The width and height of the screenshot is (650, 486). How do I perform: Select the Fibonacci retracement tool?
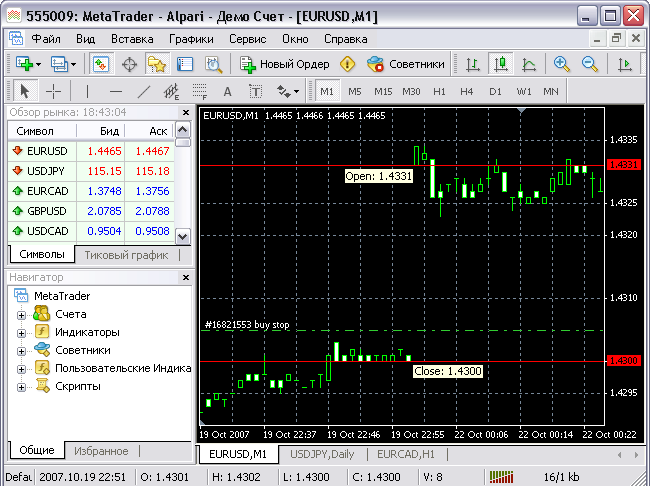tap(199, 91)
